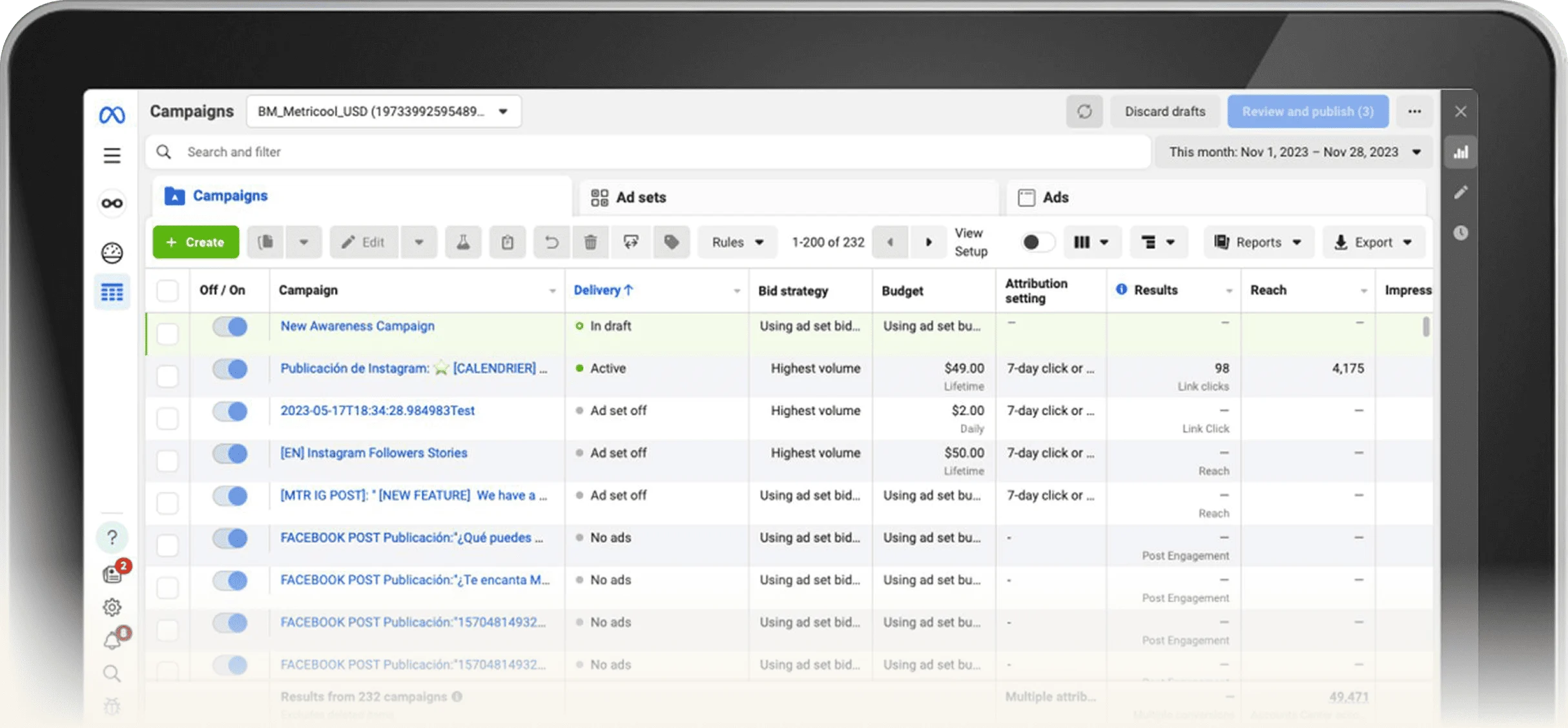Open the columns layout dropdown

tap(1092, 242)
